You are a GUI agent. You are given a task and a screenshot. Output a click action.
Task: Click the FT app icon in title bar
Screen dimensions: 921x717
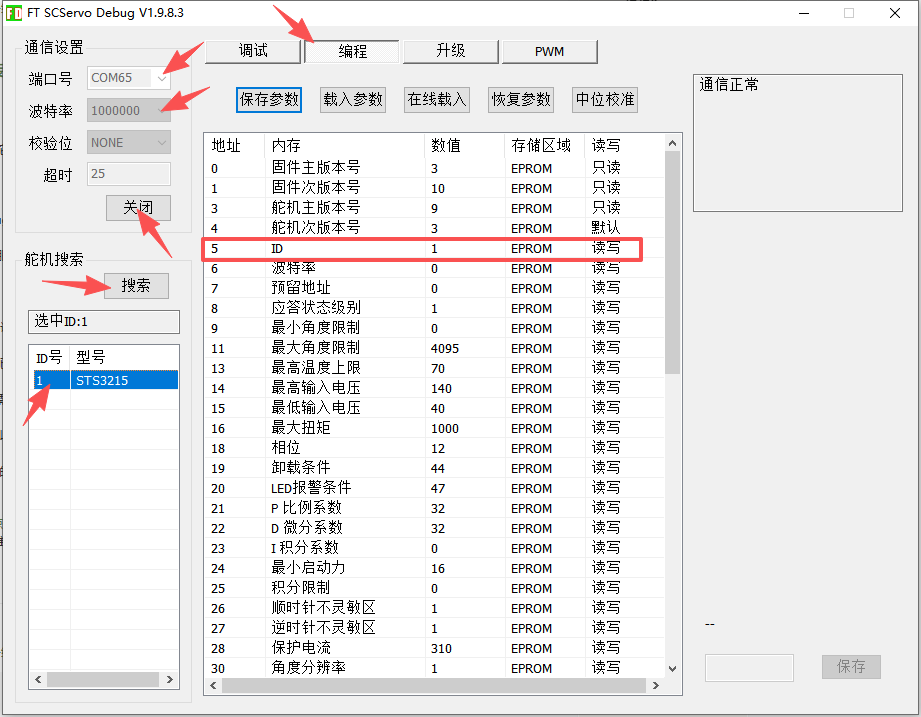coord(14,13)
